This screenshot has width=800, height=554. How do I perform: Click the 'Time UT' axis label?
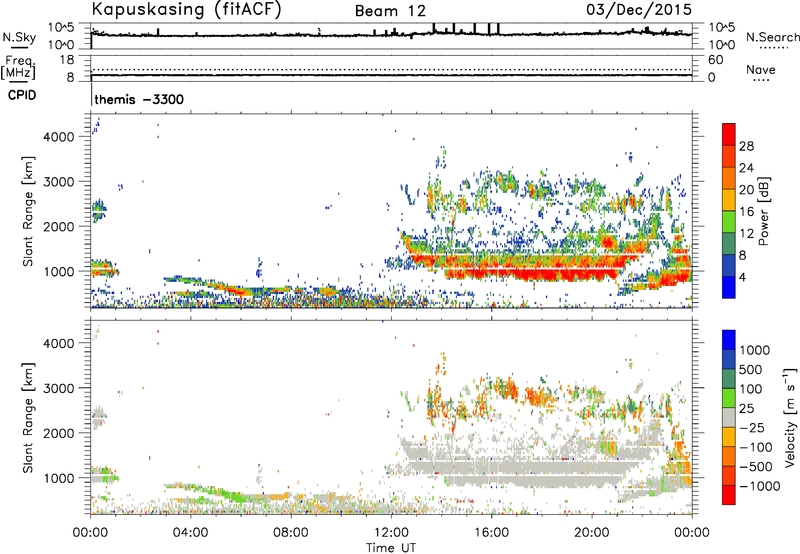coord(391,548)
